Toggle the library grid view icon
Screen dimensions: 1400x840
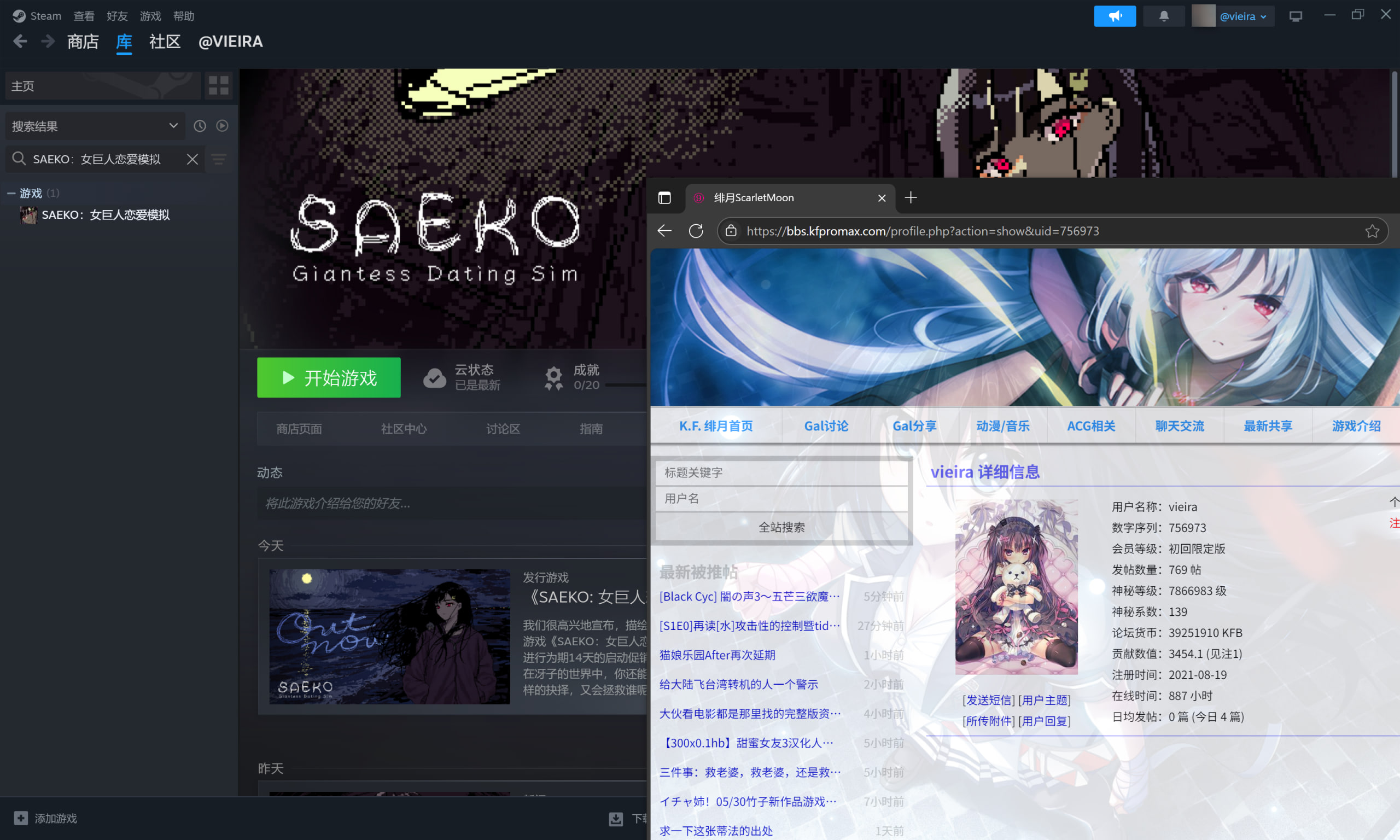coord(218,85)
